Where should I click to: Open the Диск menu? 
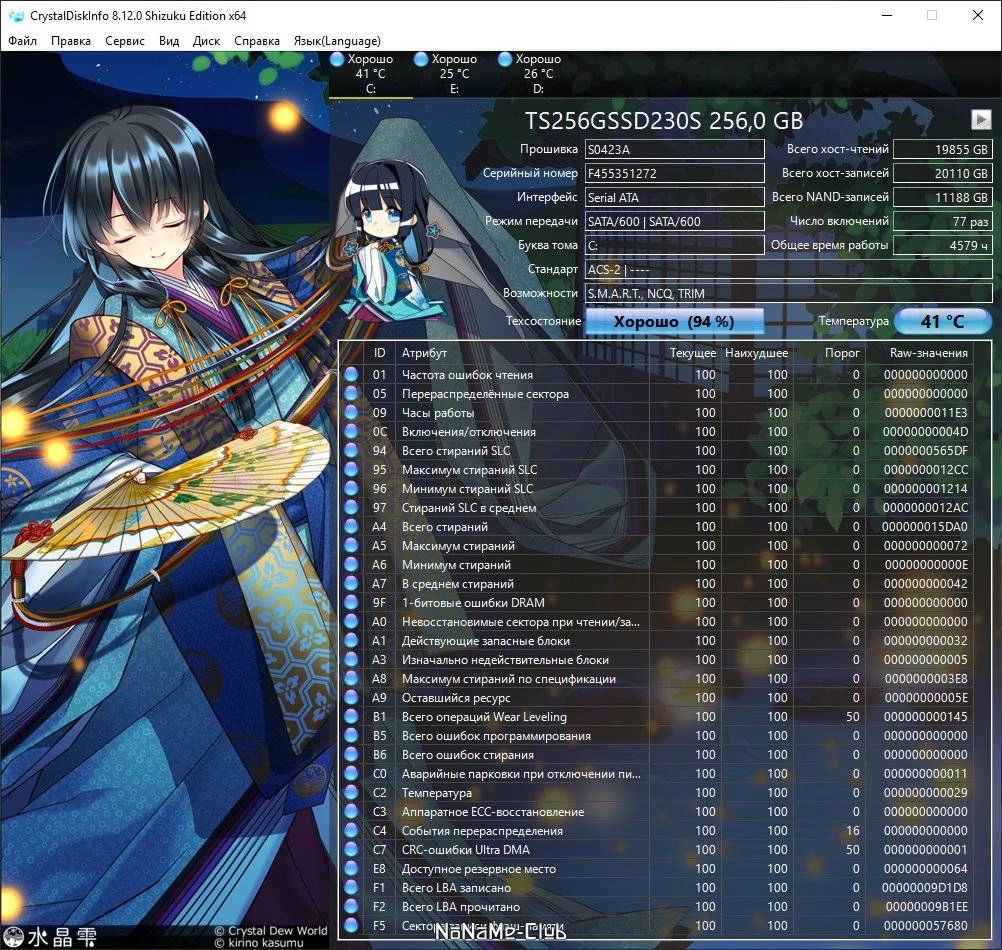click(x=206, y=41)
